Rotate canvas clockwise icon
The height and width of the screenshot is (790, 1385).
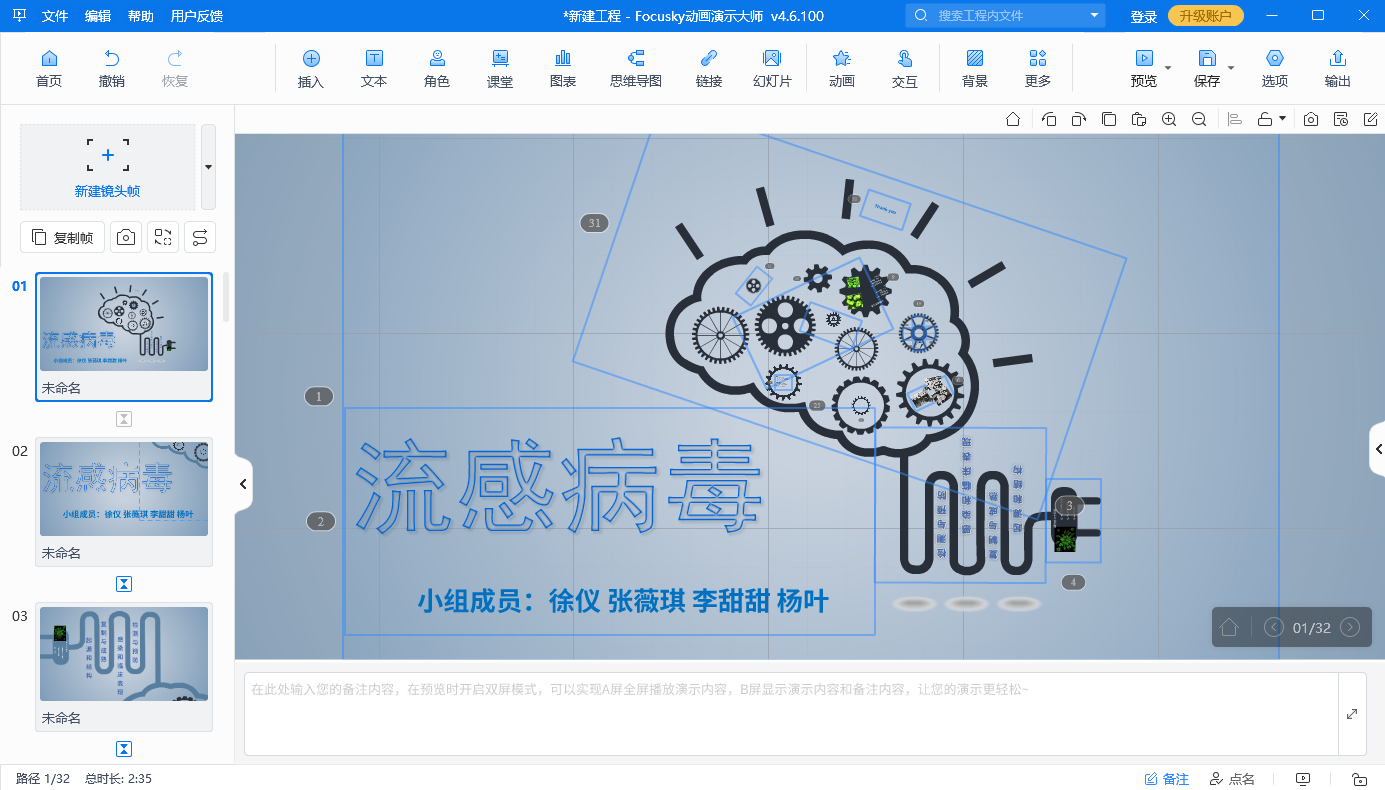[1079, 119]
